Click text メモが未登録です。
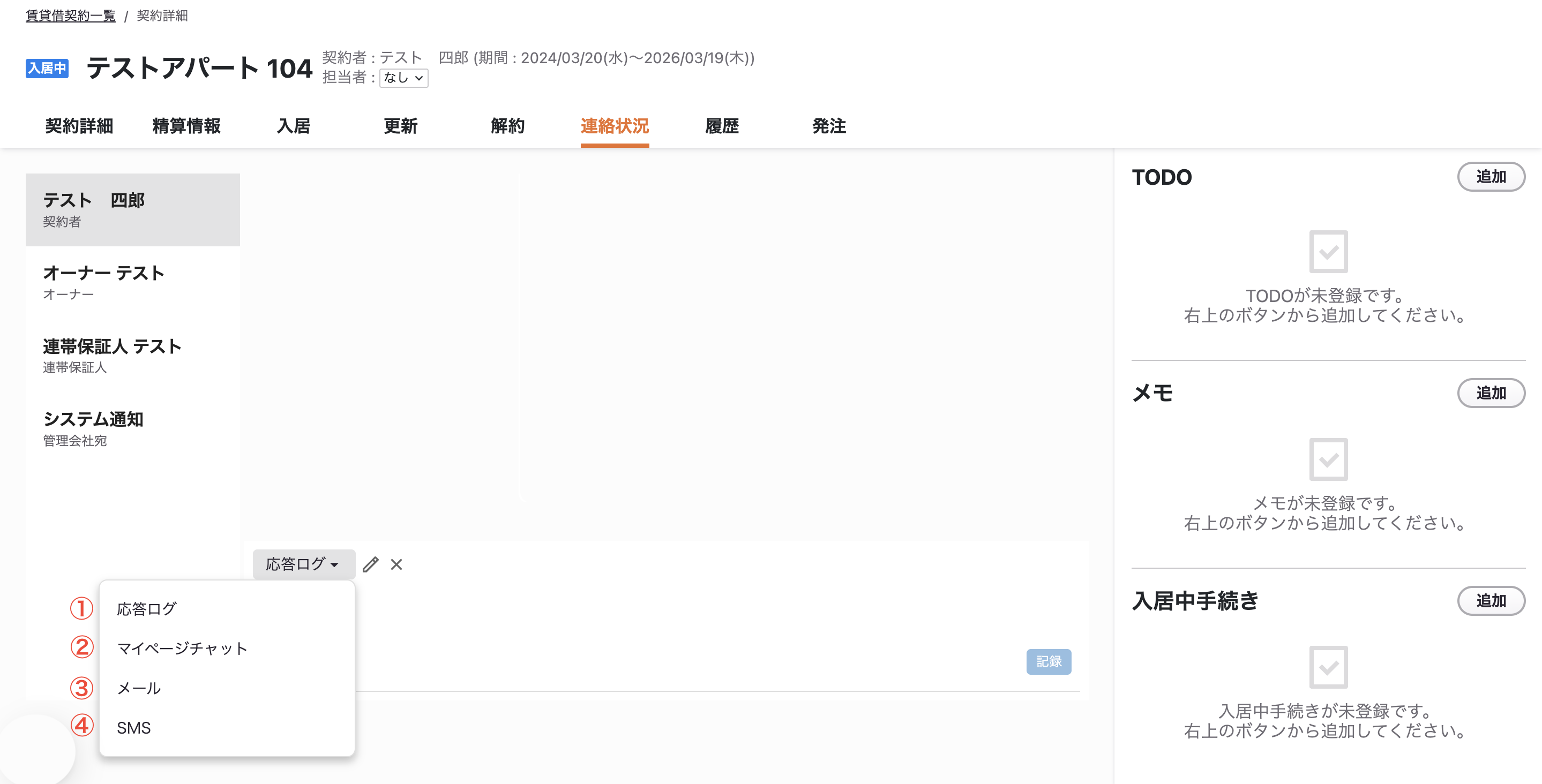Image resolution: width=1542 pixels, height=784 pixels. pos(1326,503)
